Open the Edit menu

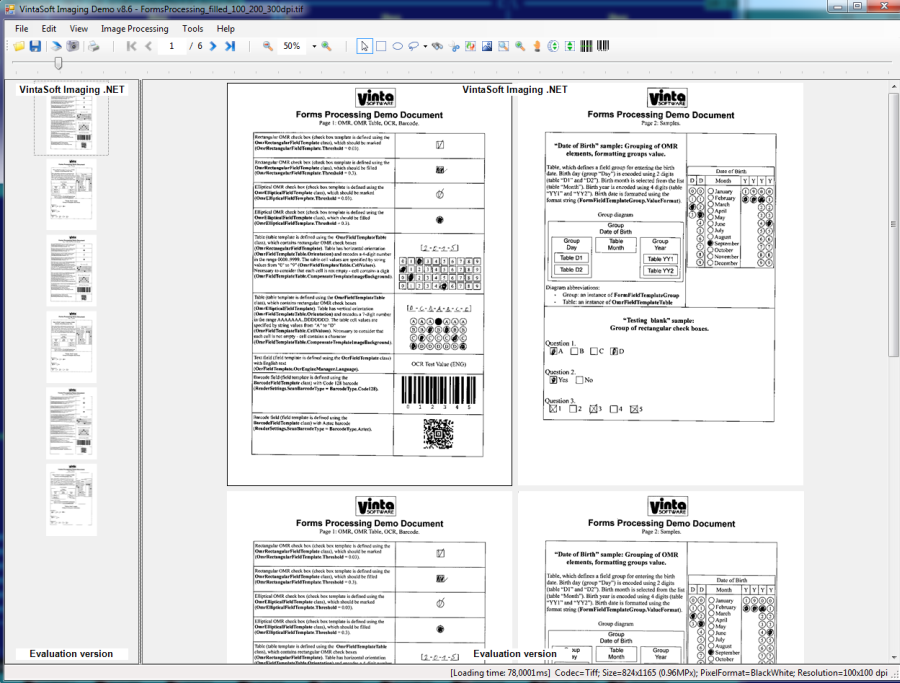click(x=49, y=28)
